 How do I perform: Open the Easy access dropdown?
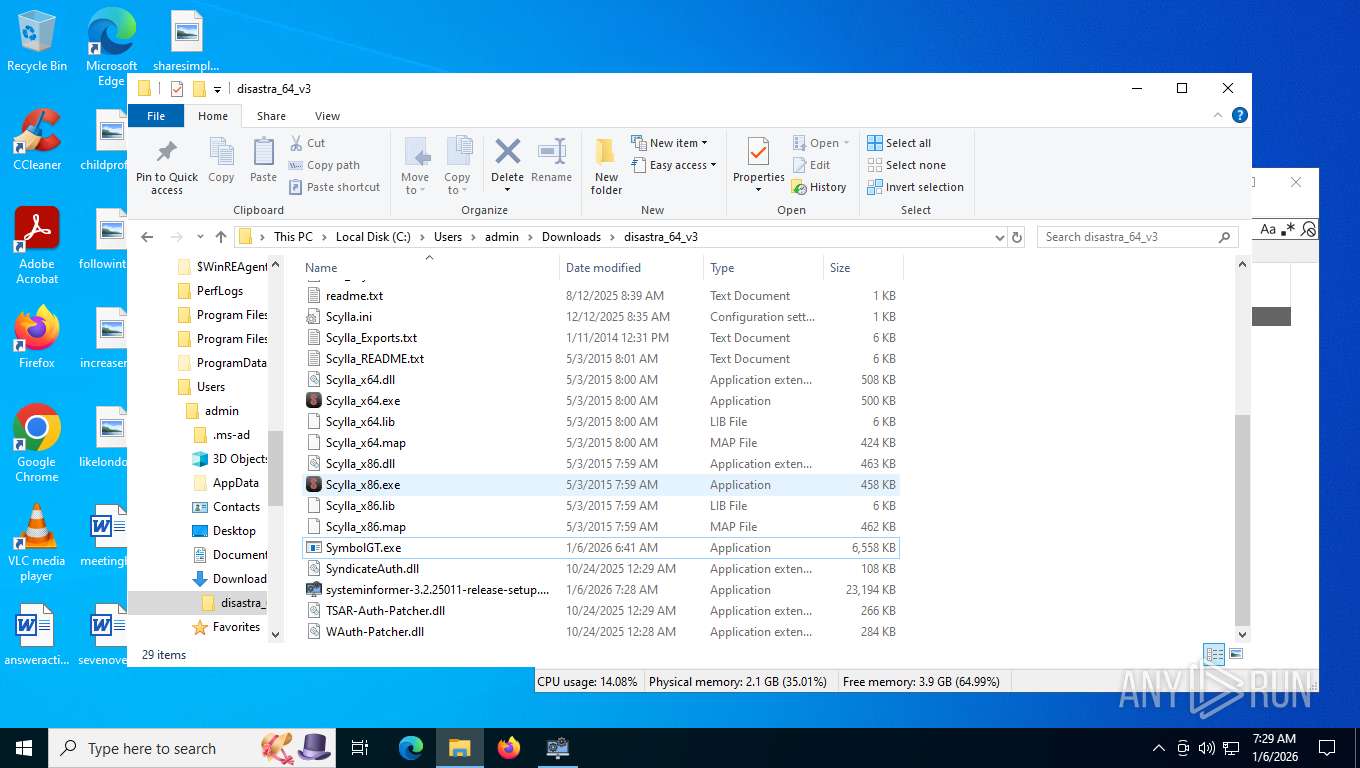click(x=673, y=165)
